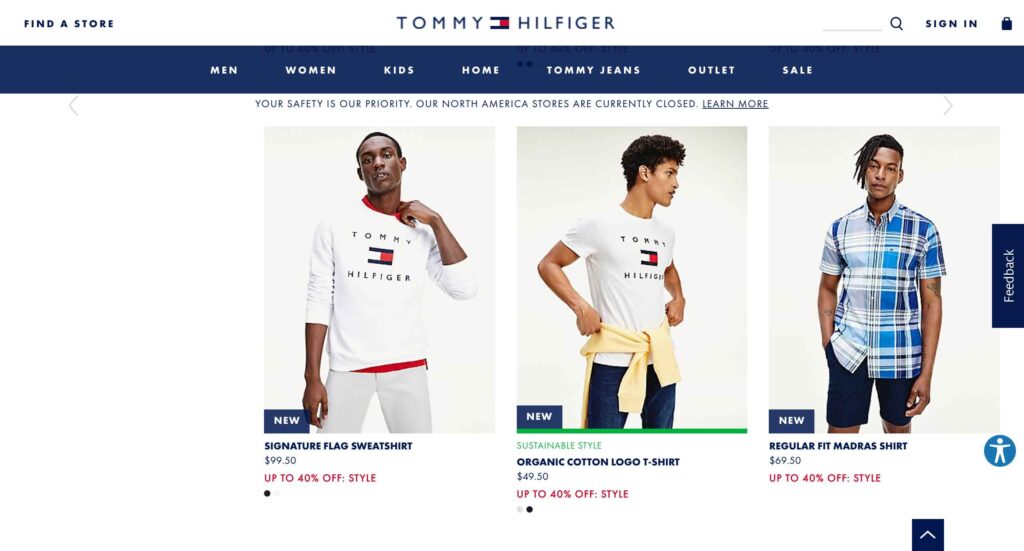Click the Tommy Hilfiger logo
Viewport: 1024px width, 551px height.
click(505, 23)
